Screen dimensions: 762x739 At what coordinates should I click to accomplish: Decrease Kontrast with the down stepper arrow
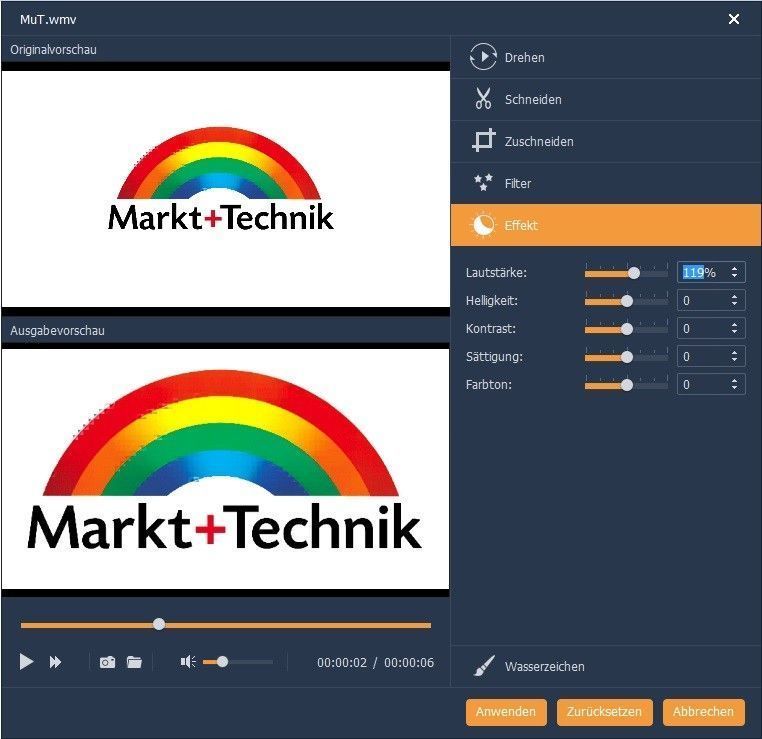(x=734, y=333)
